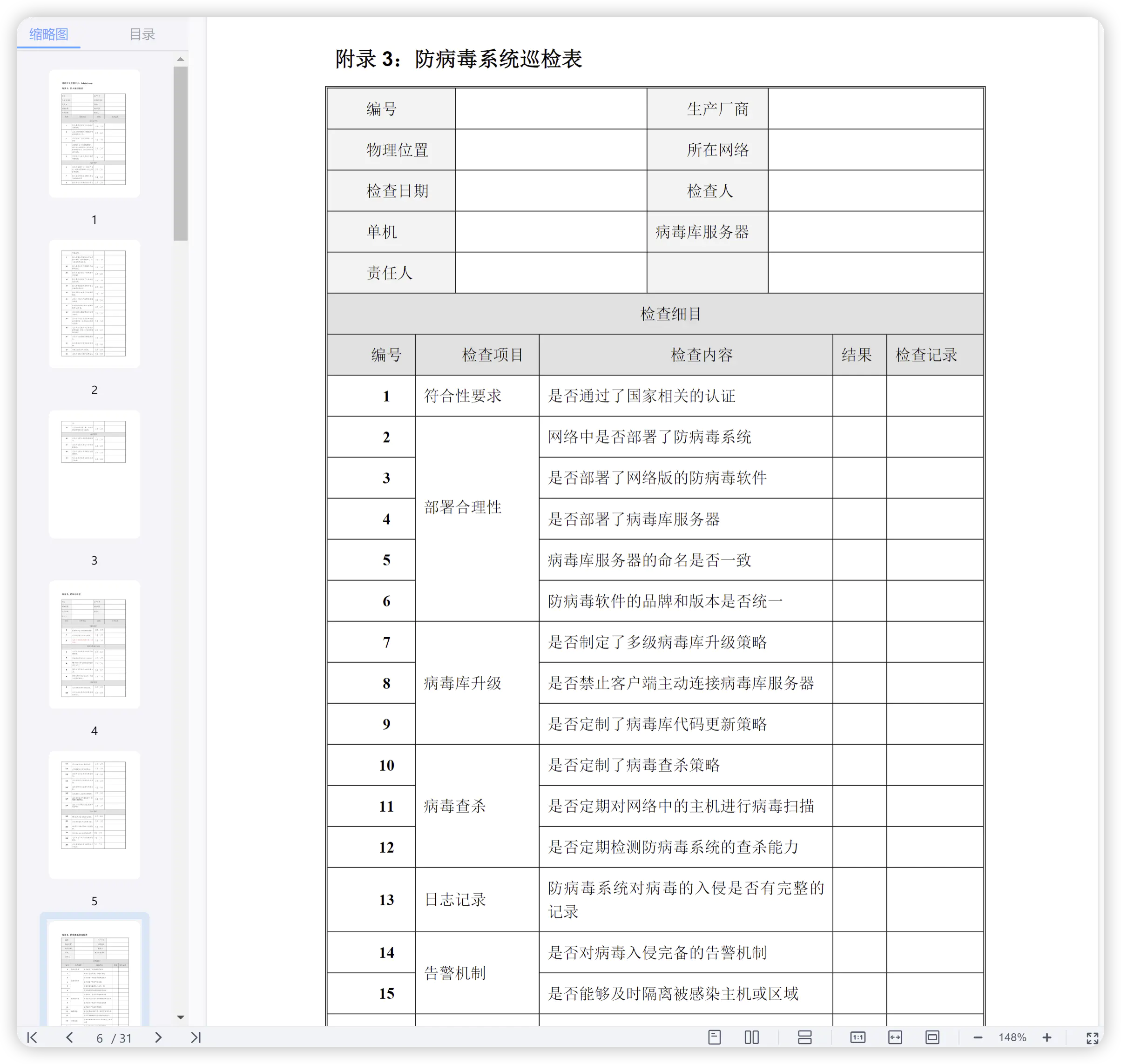Click the 病毒库服务器 header cell
Viewport: 1121px width, 1064px height.
[708, 232]
